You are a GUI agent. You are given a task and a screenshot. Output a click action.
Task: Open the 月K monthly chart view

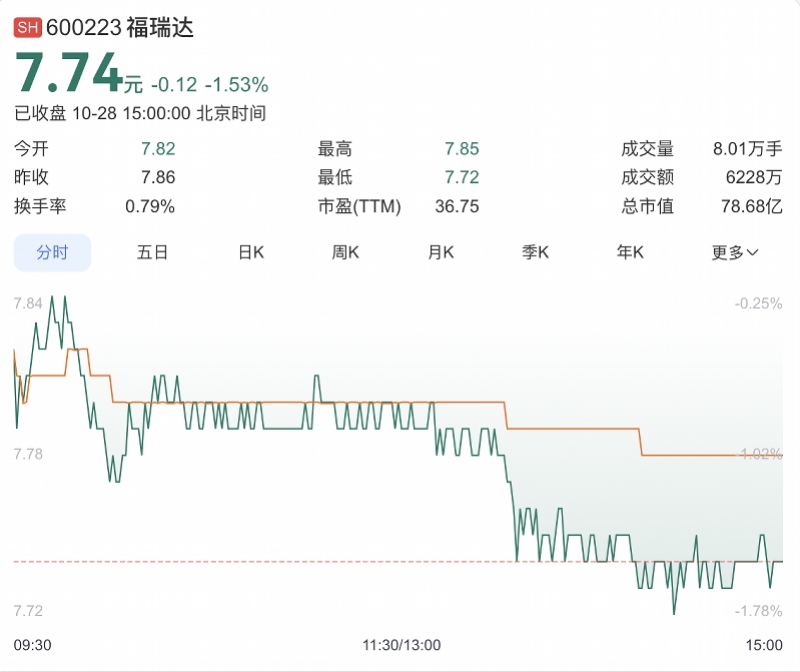click(440, 253)
